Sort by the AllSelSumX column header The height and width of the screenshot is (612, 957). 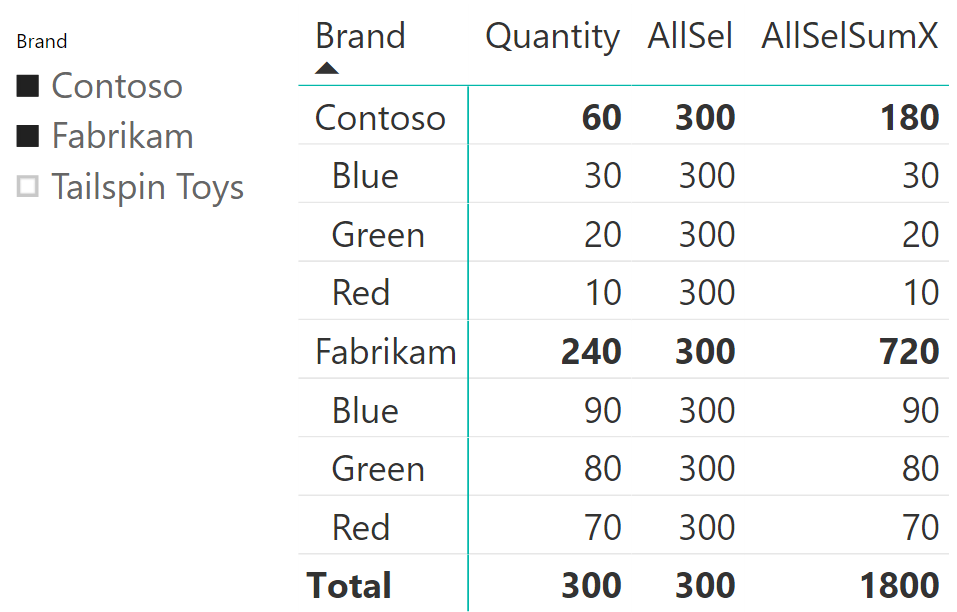point(849,36)
